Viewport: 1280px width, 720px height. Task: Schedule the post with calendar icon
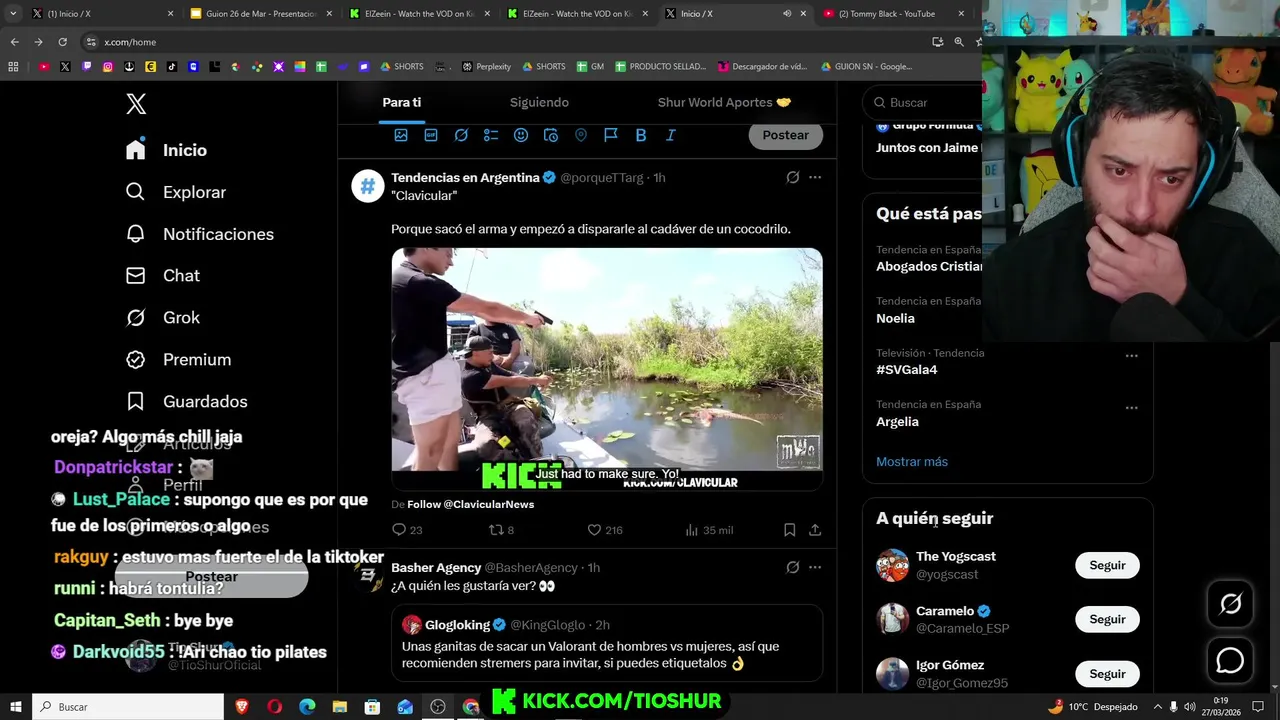click(x=551, y=135)
